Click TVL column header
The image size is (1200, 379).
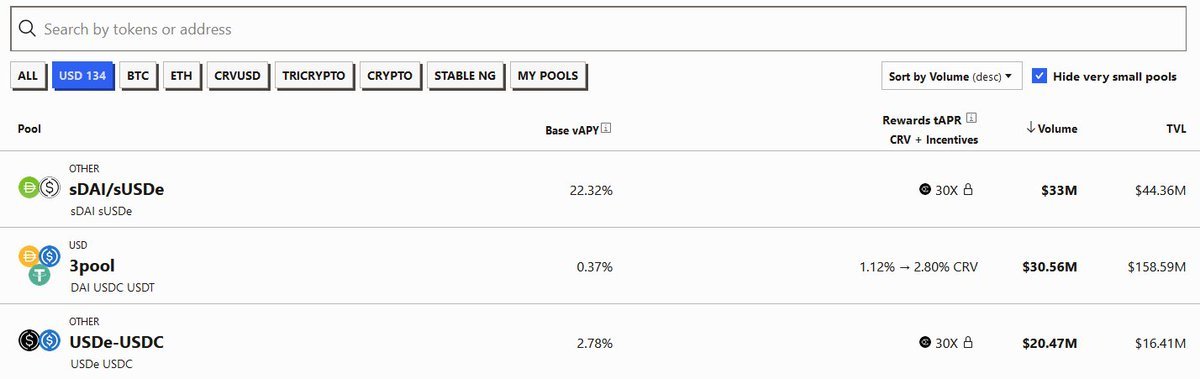tap(1175, 129)
